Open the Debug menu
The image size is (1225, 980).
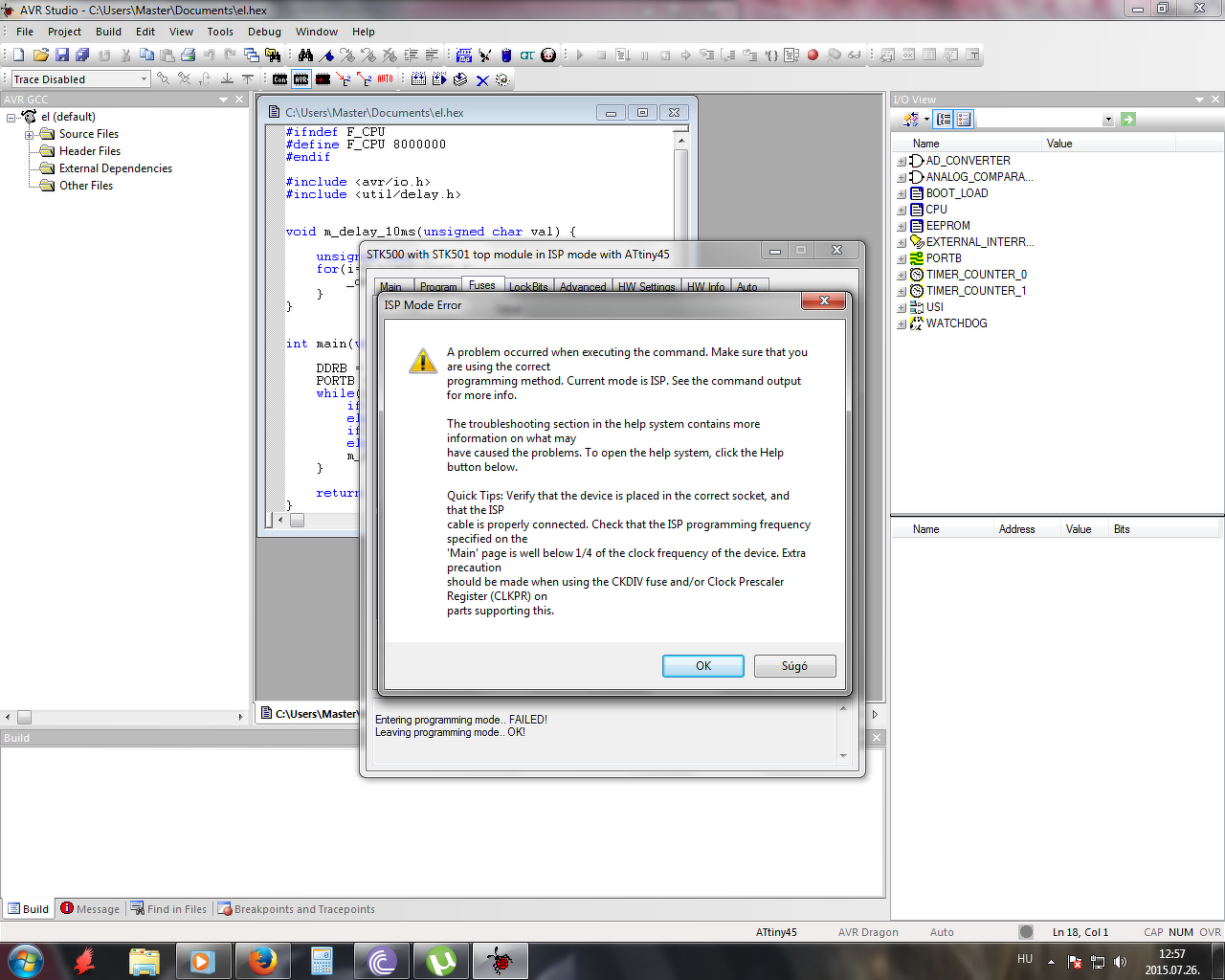click(264, 32)
